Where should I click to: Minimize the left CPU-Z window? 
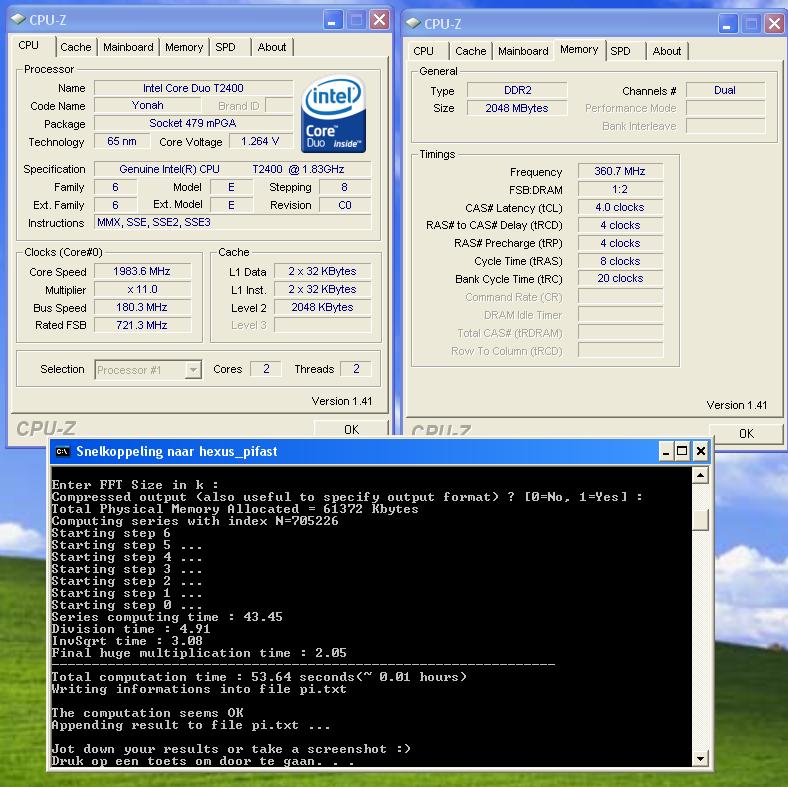tap(332, 20)
